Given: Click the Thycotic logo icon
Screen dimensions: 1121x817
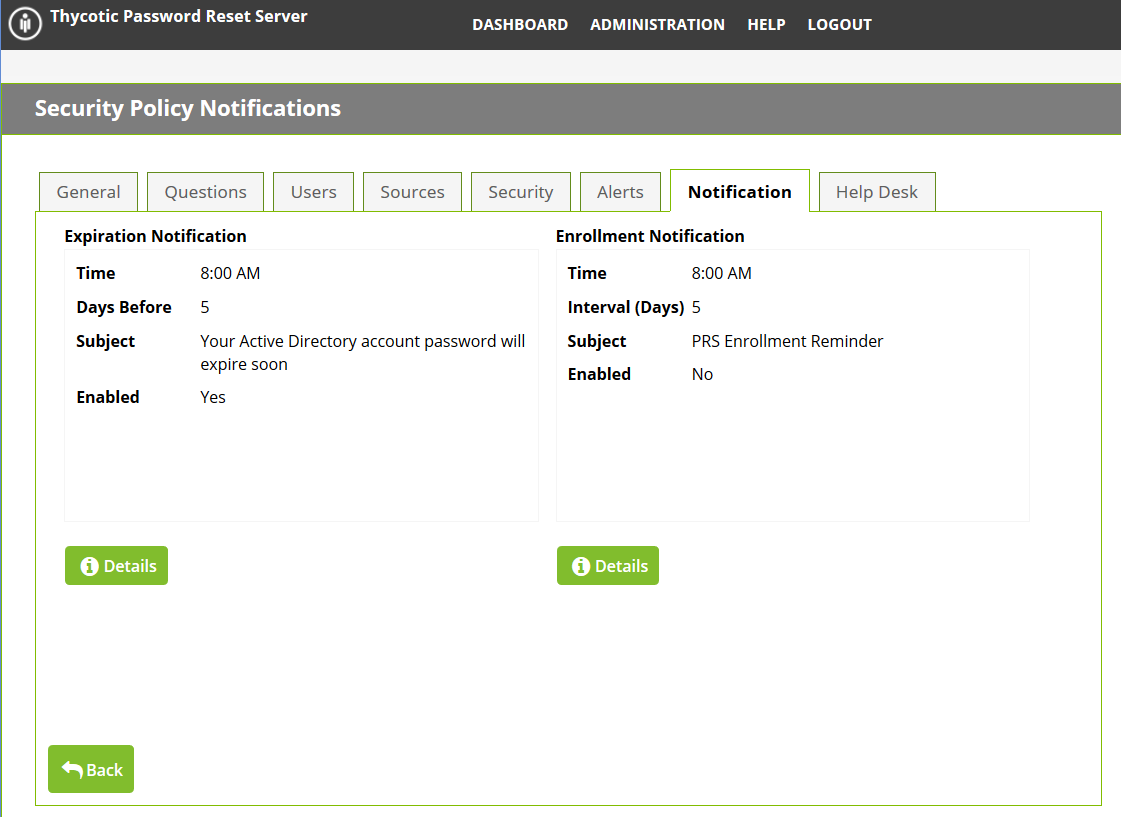Looking at the screenshot, I should (x=26, y=25).
